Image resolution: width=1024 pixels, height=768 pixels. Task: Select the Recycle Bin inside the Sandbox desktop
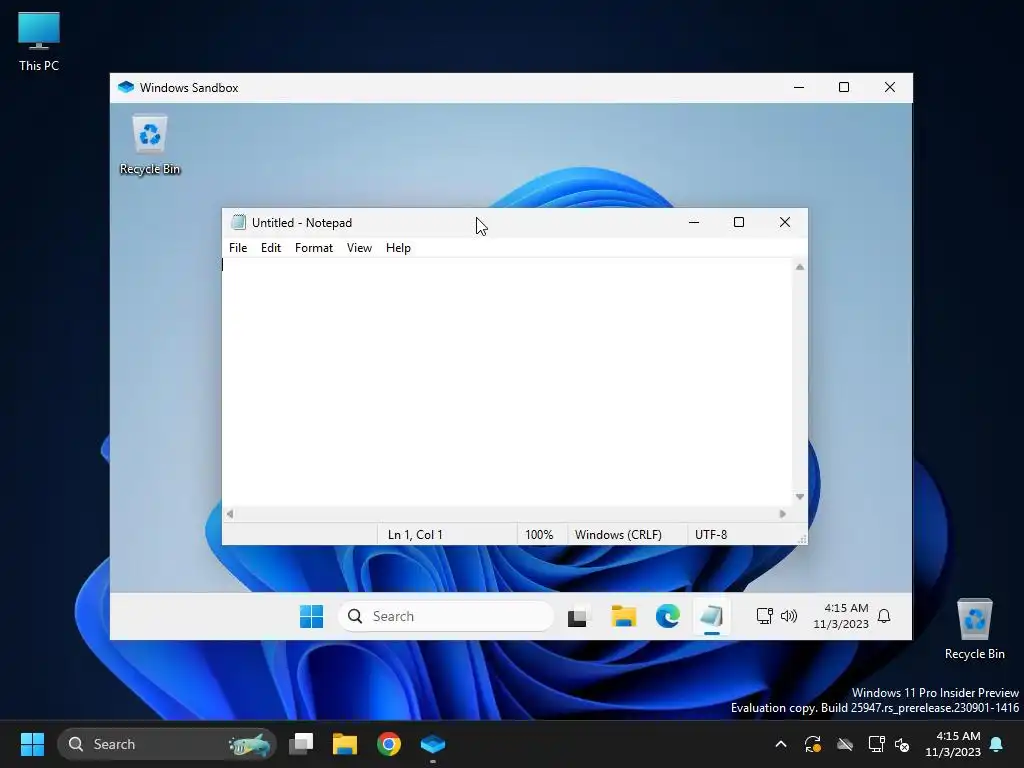point(150,144)
